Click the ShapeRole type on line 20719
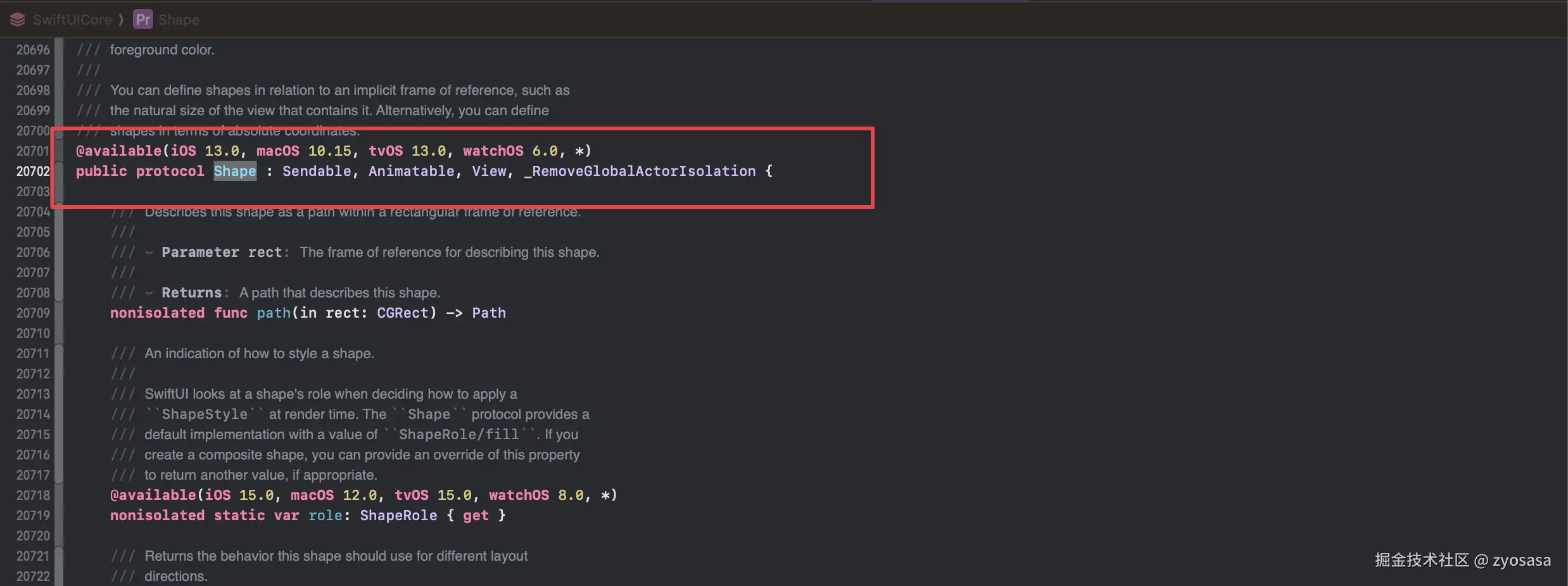Screen dimensions: 1568x586 [x=398, y=515]
